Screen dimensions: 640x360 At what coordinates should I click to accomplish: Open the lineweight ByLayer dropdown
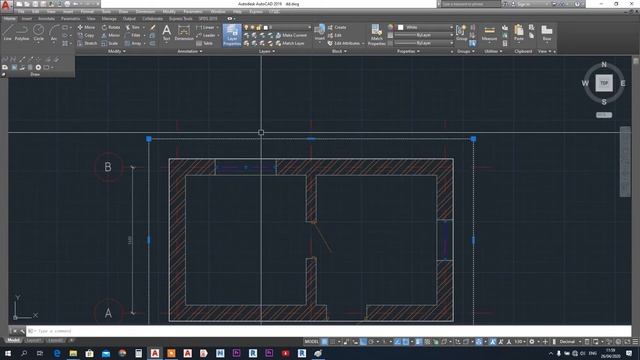tap(423, 35)
